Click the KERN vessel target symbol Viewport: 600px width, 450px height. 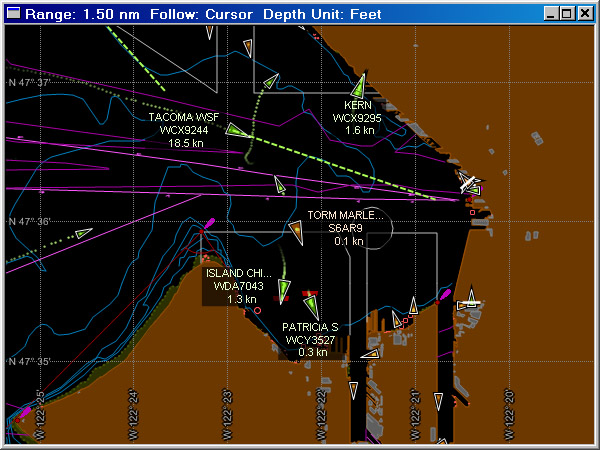coord(359,86)
